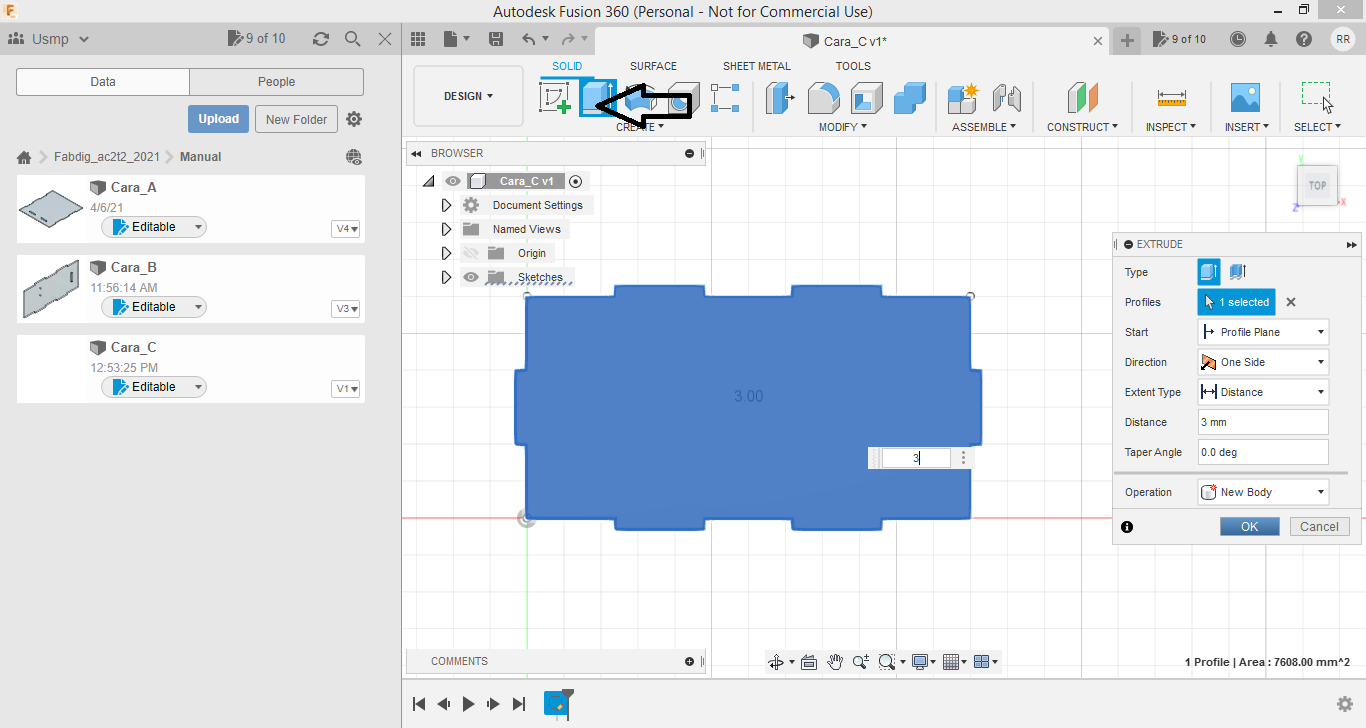Click the TOP face of ViewCube
This screenshot has width=1366, height=728.
click(x=1317, y=185)
